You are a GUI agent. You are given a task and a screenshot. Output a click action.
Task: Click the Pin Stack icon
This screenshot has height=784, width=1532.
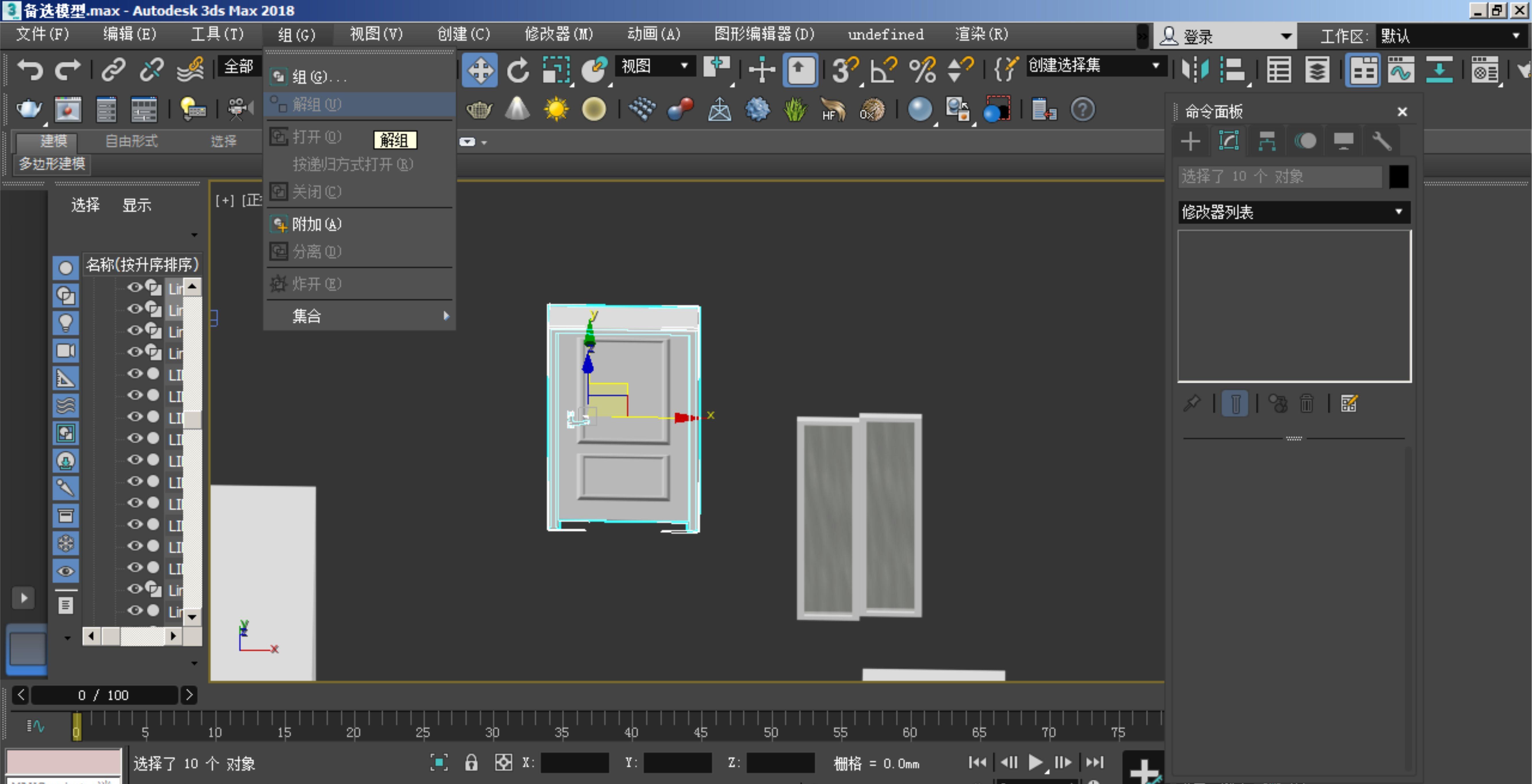point(1192,403)
